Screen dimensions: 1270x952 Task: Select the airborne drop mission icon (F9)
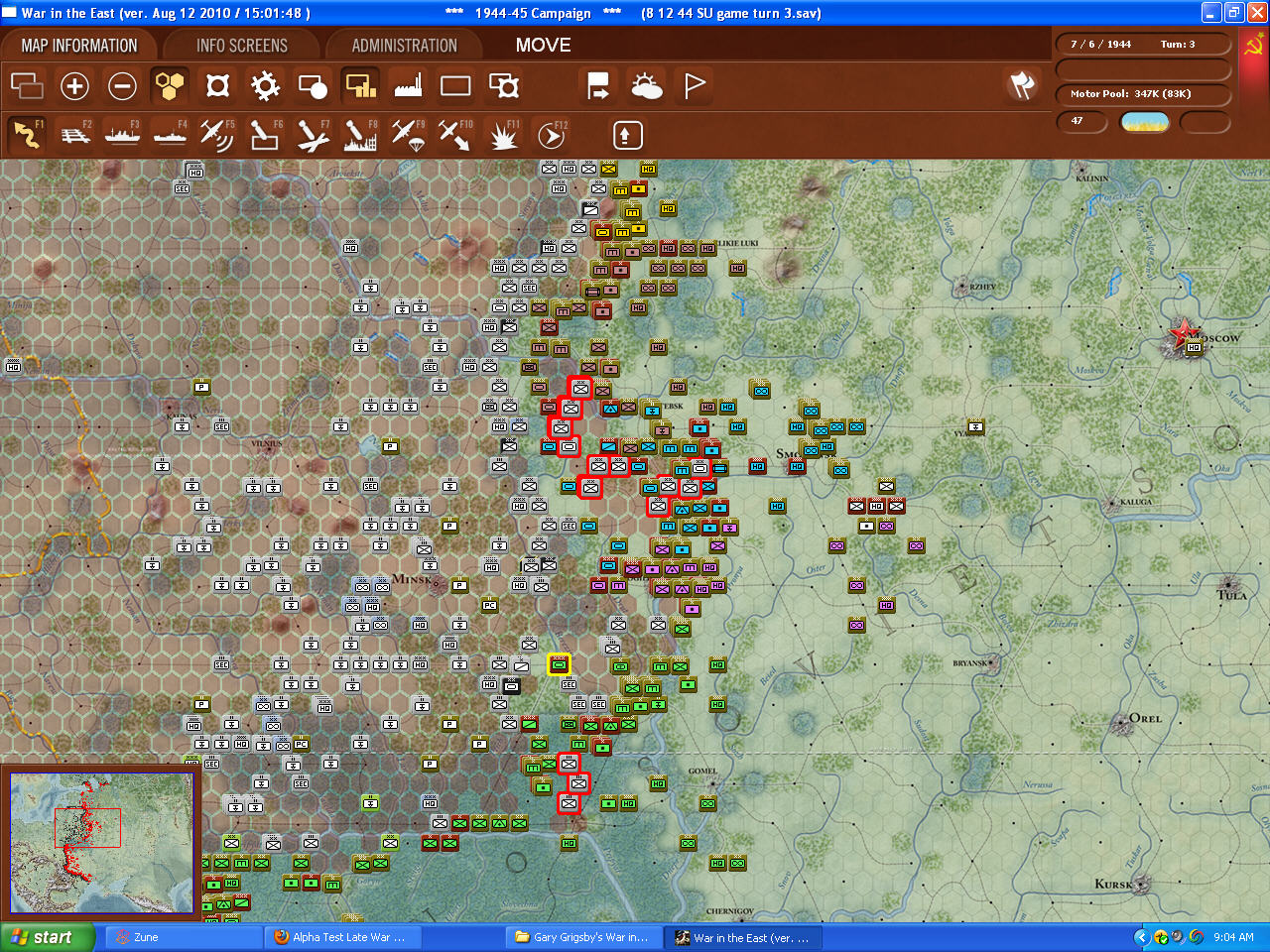point(407,134)
